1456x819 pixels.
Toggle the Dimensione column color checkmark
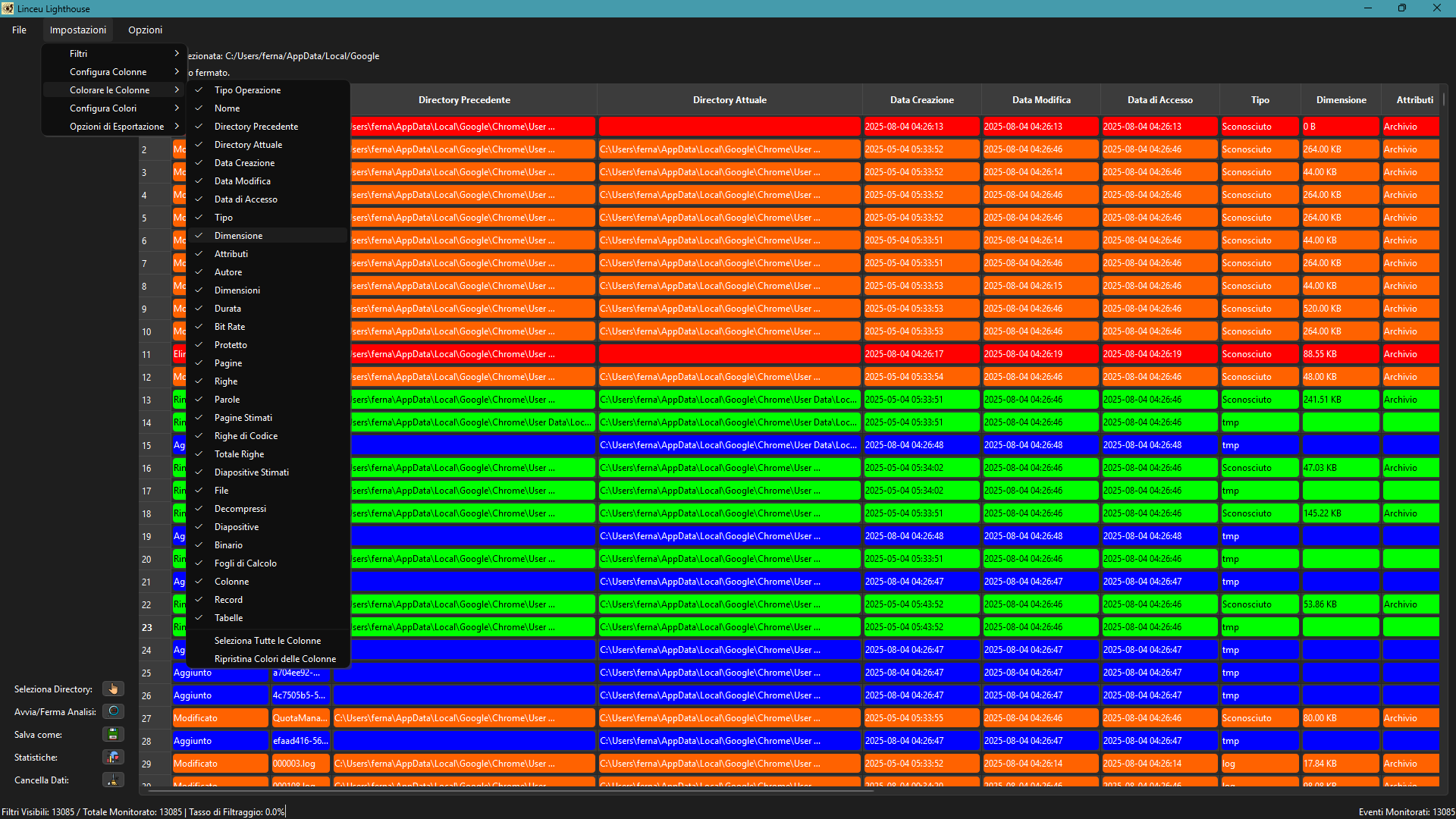[x=238, y=236]
